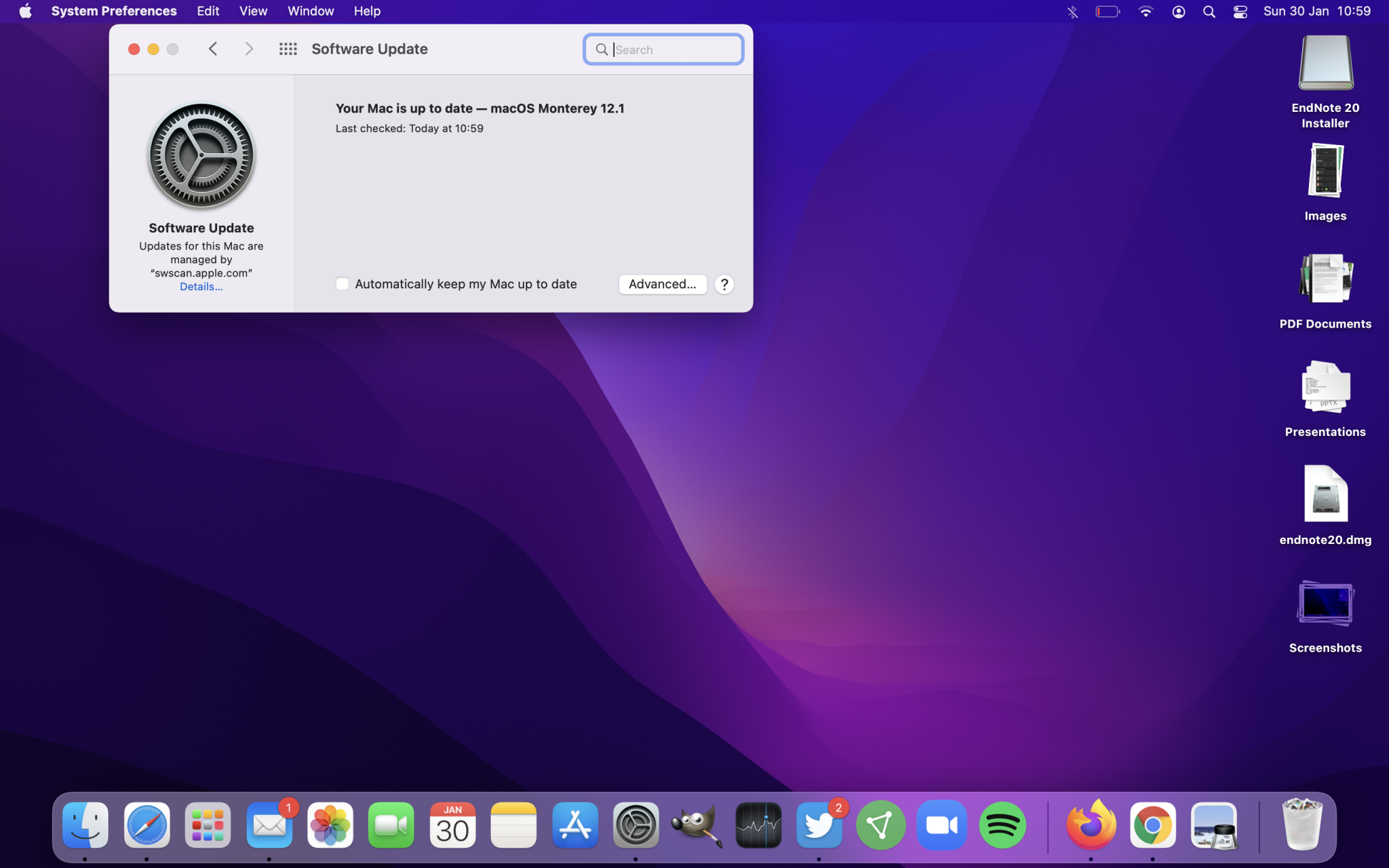Image resolution: width=1389 pixels, height=868 pixels.
Task: Click the Details link under swscan.apple.com
Action: click(x=201, y=286)
